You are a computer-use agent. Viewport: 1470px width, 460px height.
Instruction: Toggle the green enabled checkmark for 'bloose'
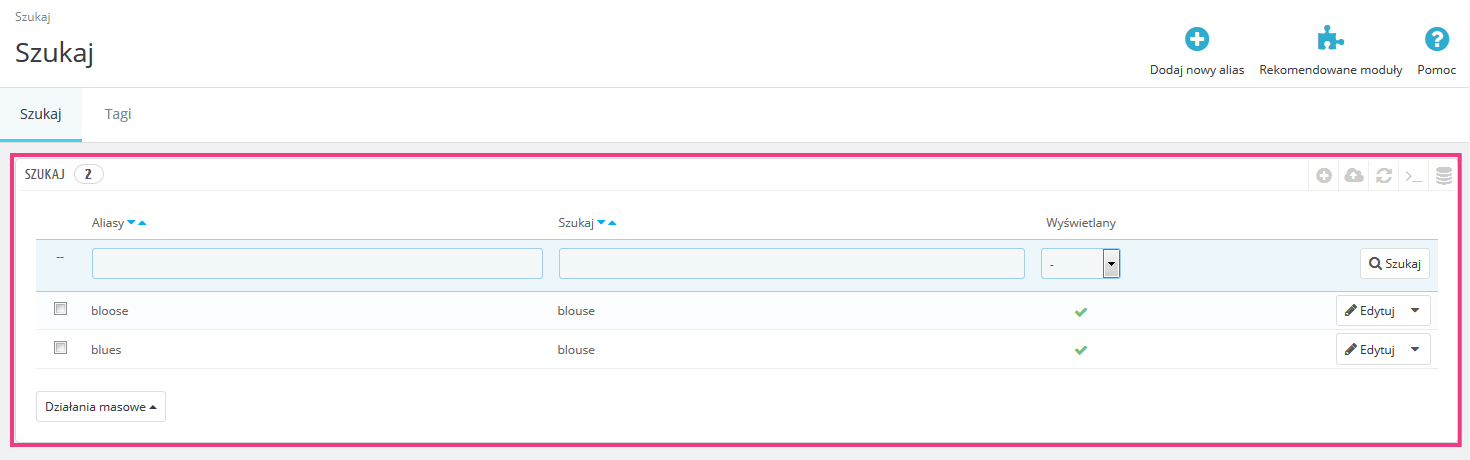pos(1080,312)
